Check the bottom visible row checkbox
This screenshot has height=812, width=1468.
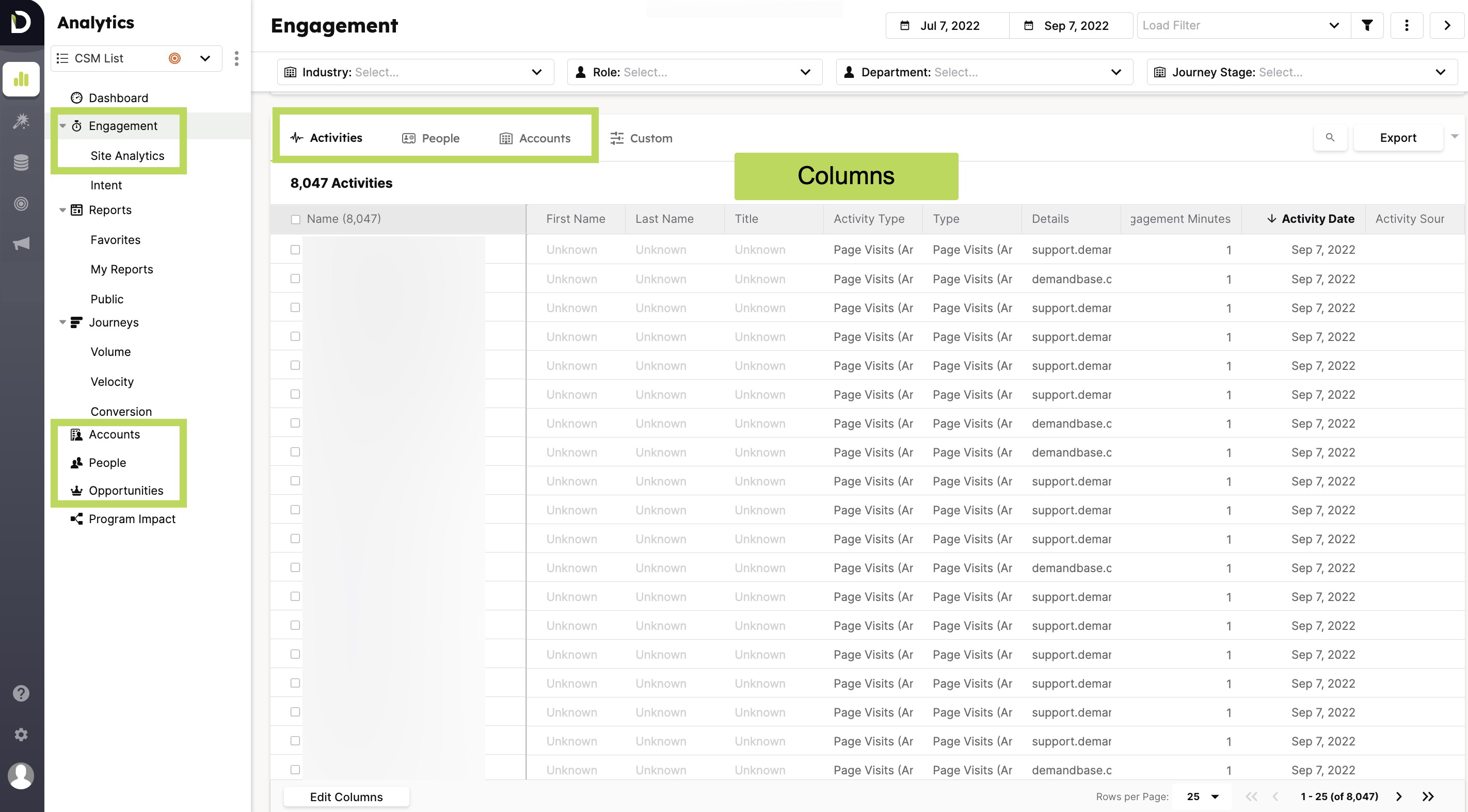coord(295,769)
